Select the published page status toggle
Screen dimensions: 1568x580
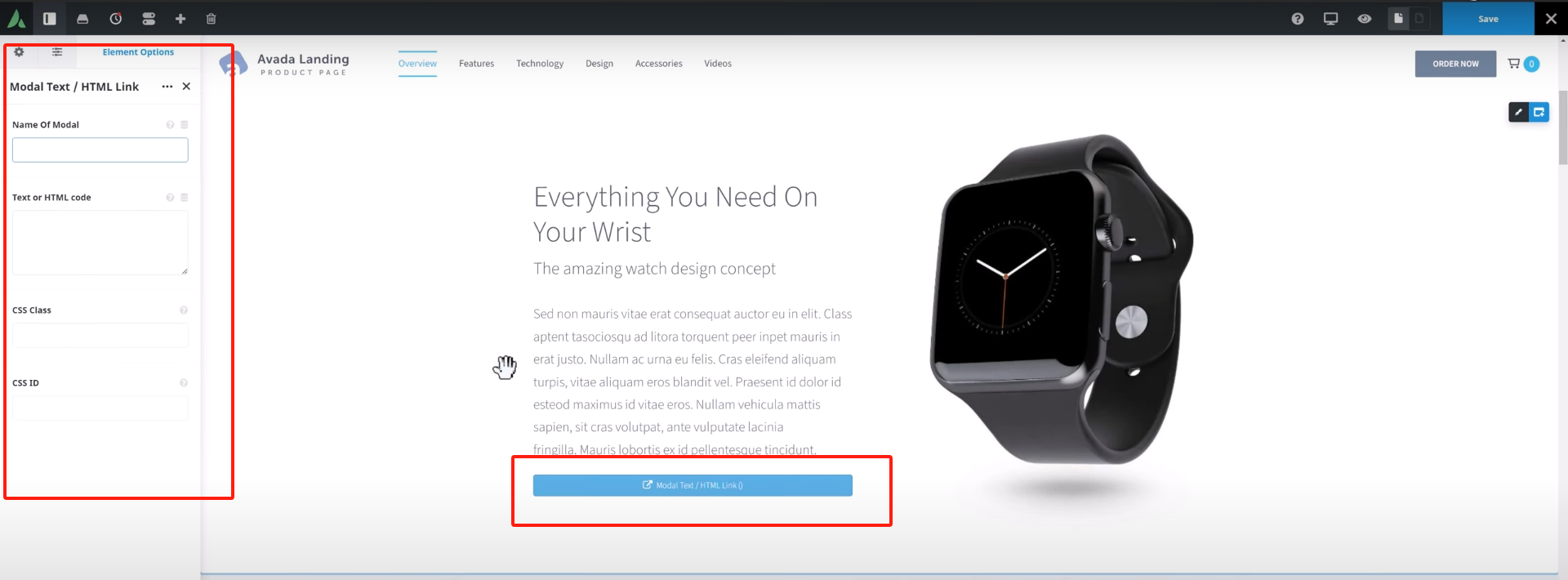coord(1399,18)
